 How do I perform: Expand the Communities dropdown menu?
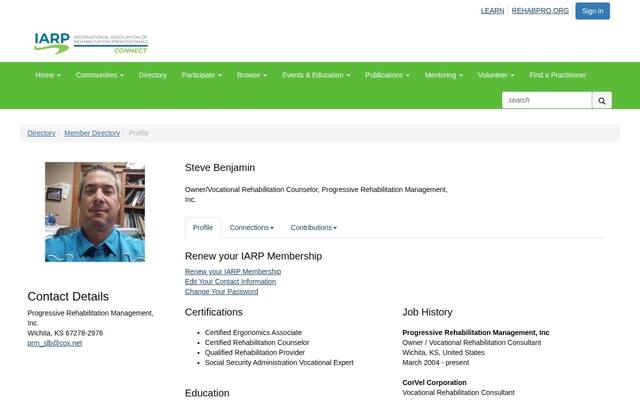click(100, 75)
